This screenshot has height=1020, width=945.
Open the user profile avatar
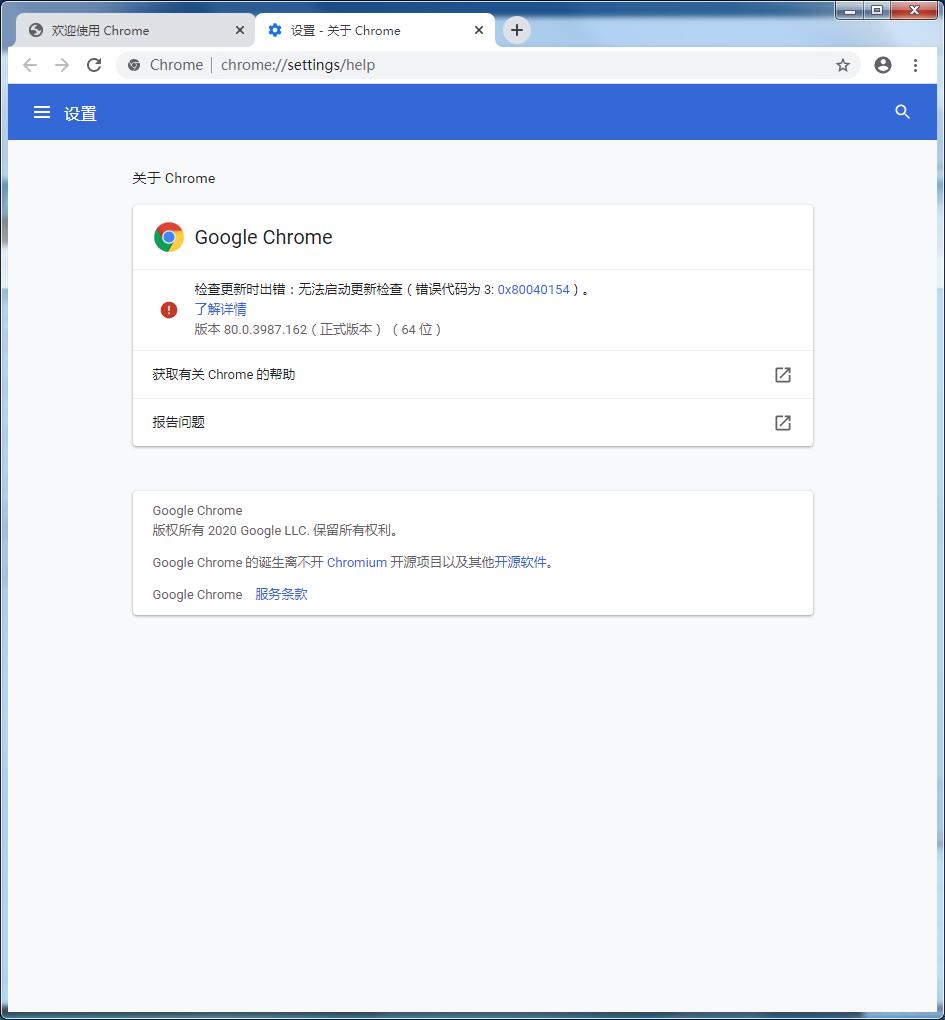pos(883,65)
